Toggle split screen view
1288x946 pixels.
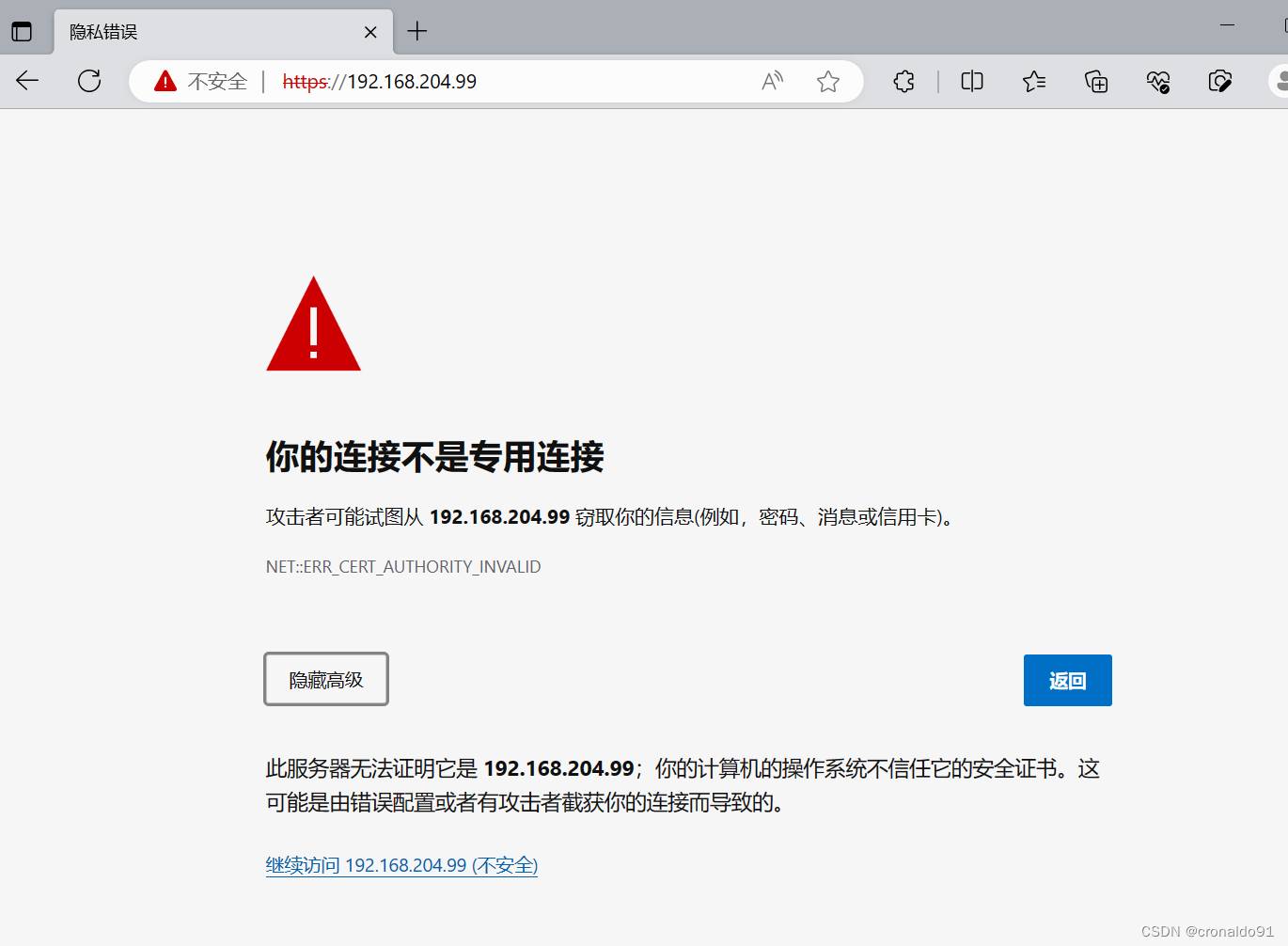(x=972, y=82)
